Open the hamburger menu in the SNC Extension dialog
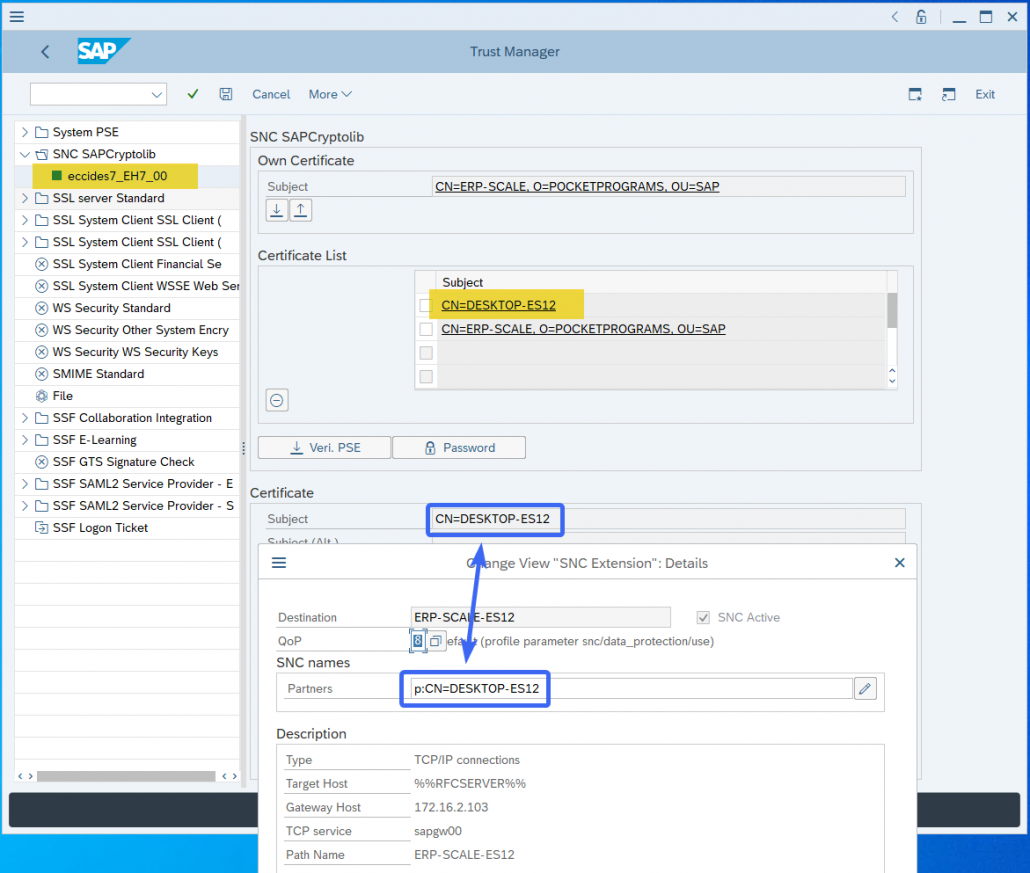The width and height of the screenshot is (1030, 873). (279, 562)
